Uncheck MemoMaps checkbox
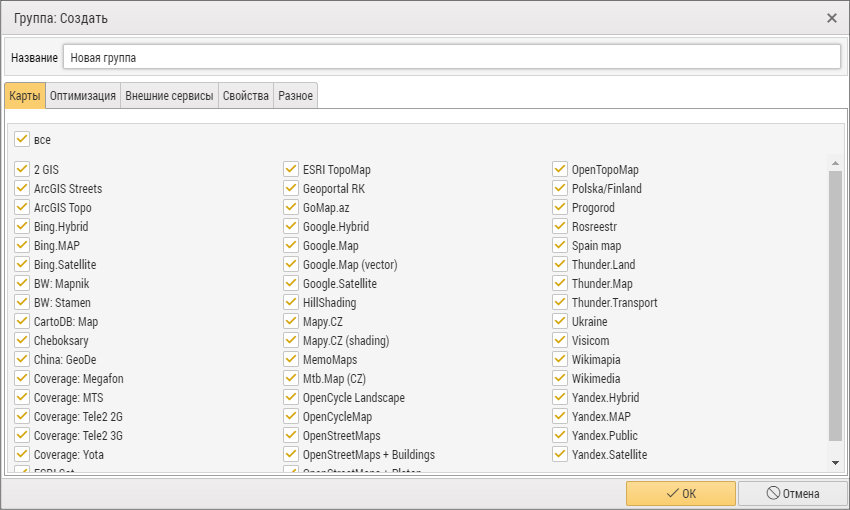This screenshot has width=850, height=510. 291,359
